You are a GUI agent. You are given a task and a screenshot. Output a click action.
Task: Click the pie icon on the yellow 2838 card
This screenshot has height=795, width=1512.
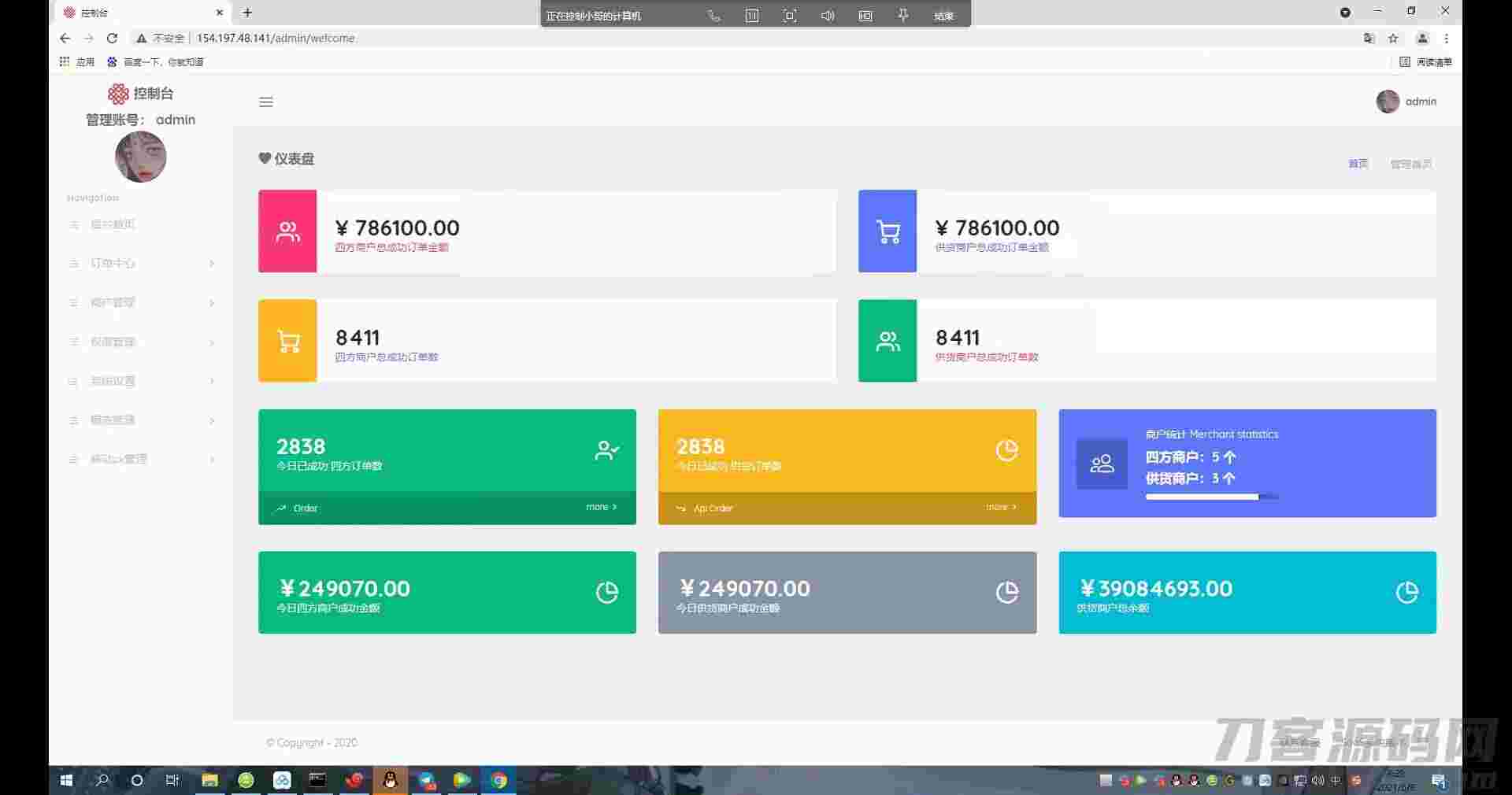[x=1007, y=450]
